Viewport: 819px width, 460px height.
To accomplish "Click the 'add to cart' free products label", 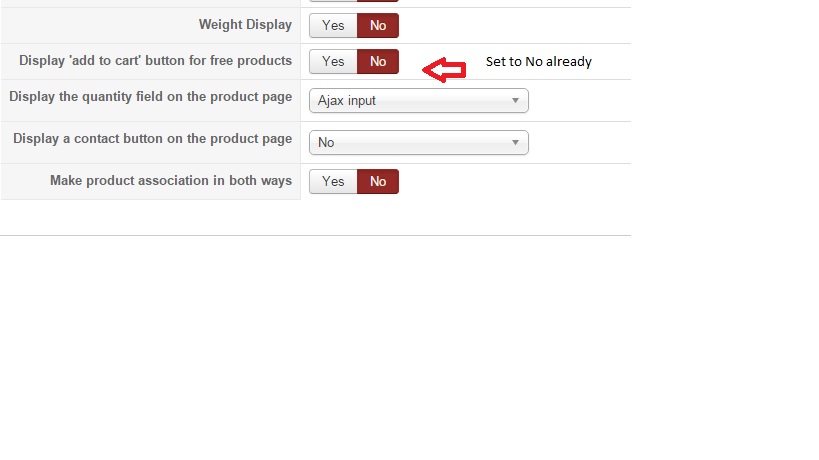I will click(155, 61).
